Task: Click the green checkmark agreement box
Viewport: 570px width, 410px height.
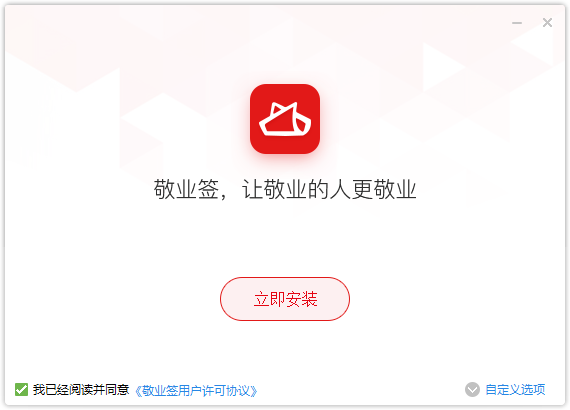Action: (21, 390)
